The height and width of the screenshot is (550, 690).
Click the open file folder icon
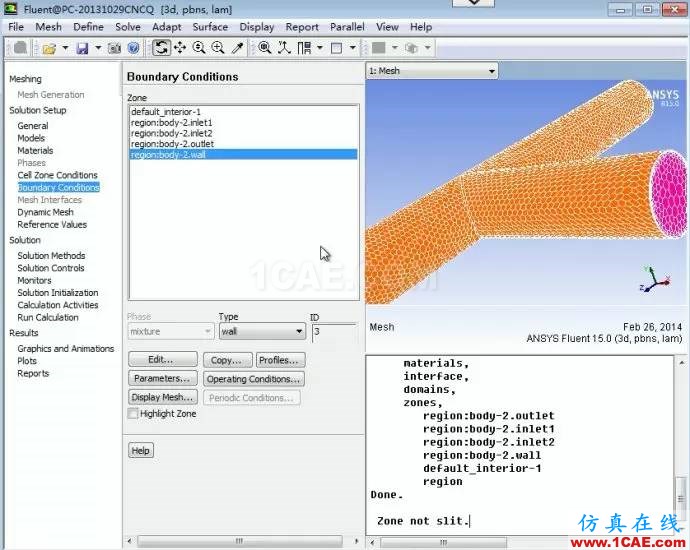pos(49,48)
